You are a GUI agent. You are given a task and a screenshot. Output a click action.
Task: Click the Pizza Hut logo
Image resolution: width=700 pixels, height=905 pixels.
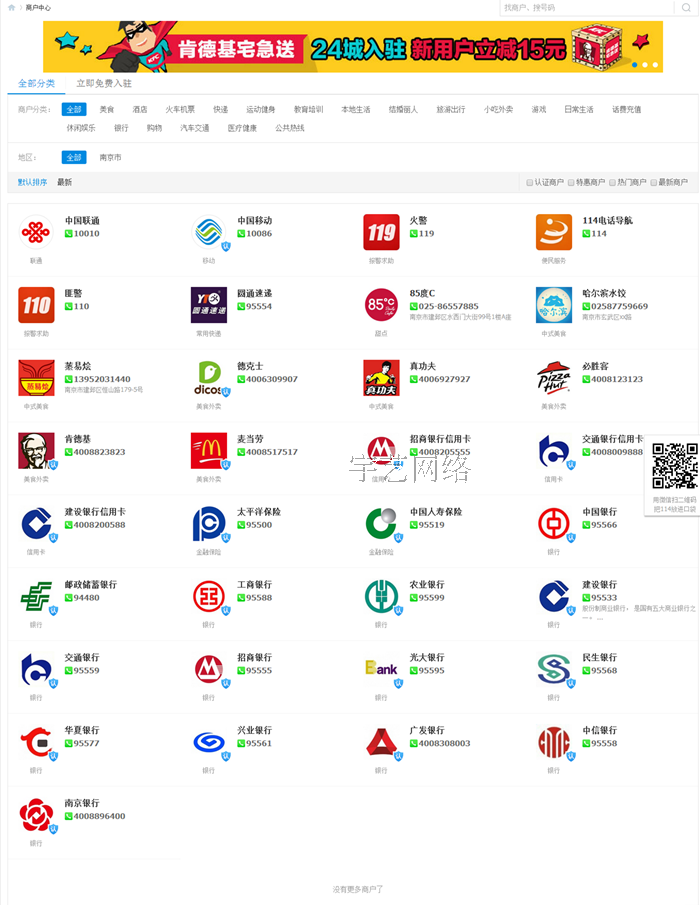coord(553,377)
